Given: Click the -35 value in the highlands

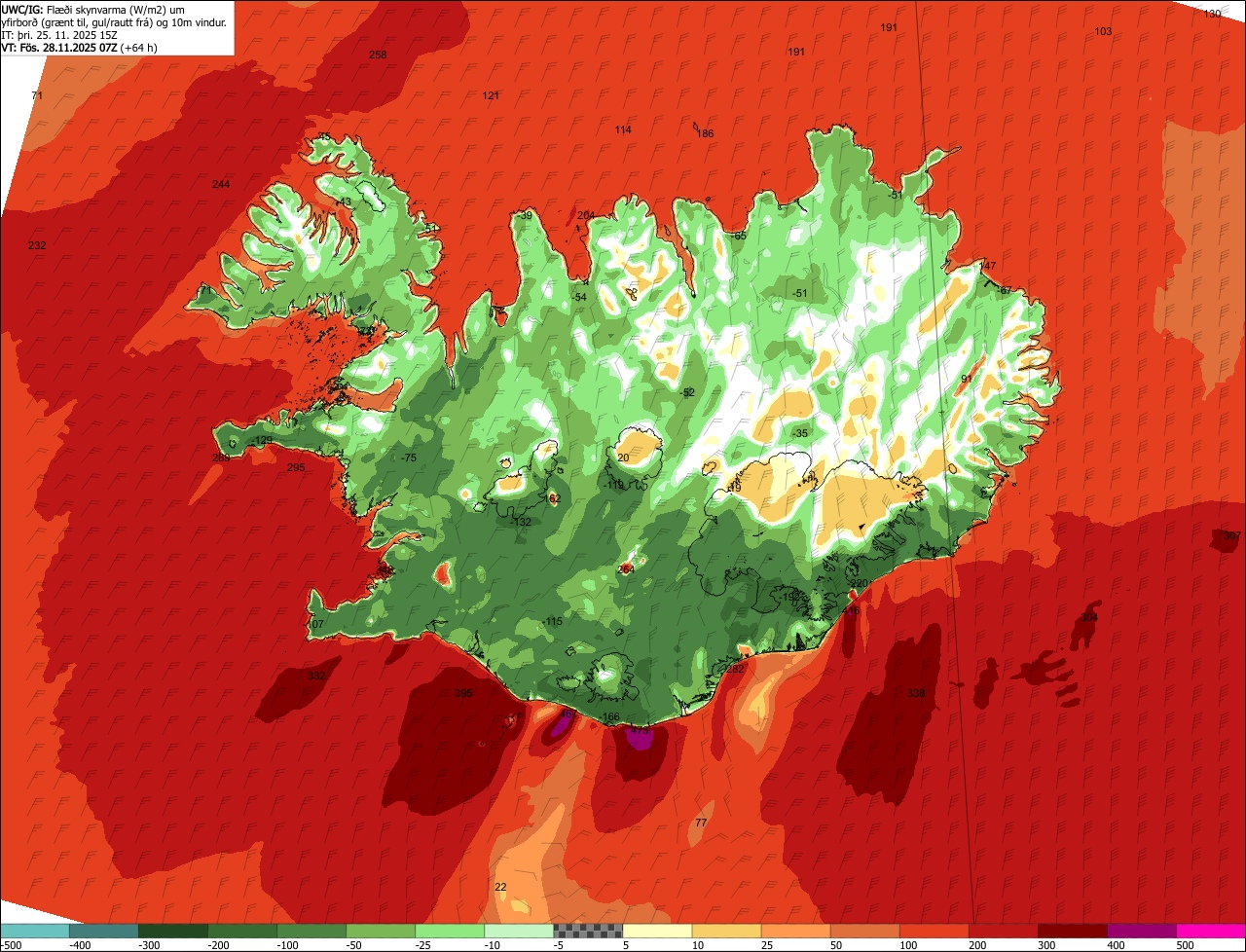Looking at the screenshot, I should point(800,433).
